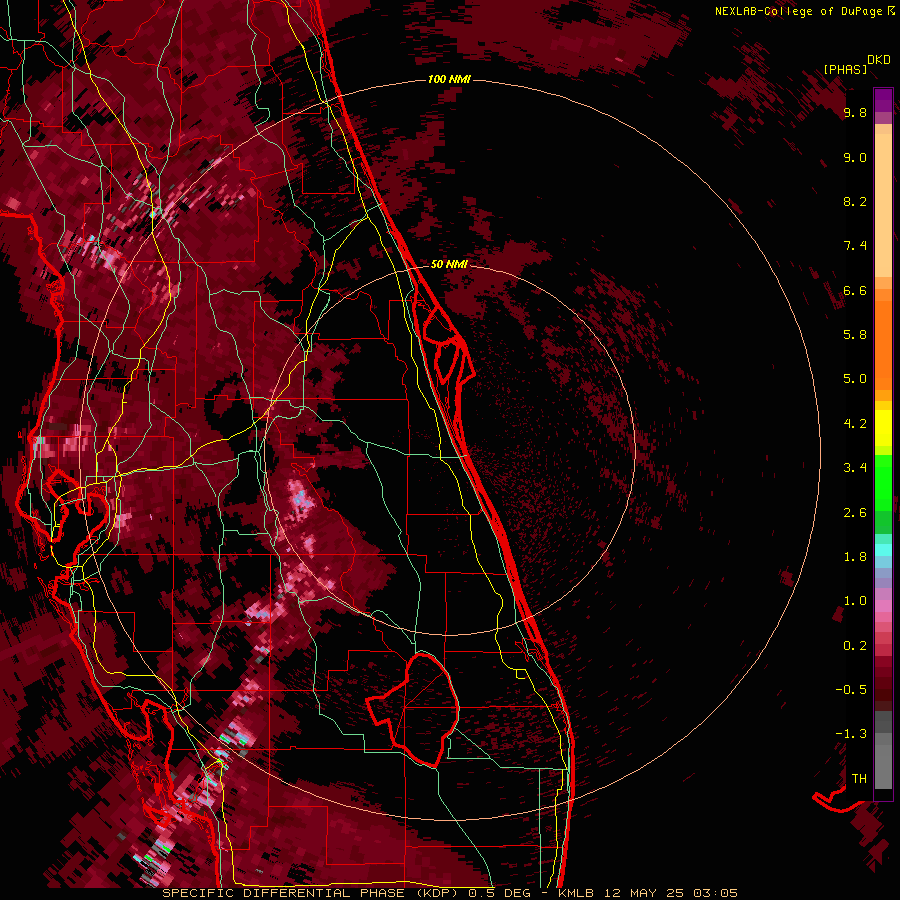900x900 pixels.
Task: Click the -1.3 value on the color scale
Action: tap(851, 734)
